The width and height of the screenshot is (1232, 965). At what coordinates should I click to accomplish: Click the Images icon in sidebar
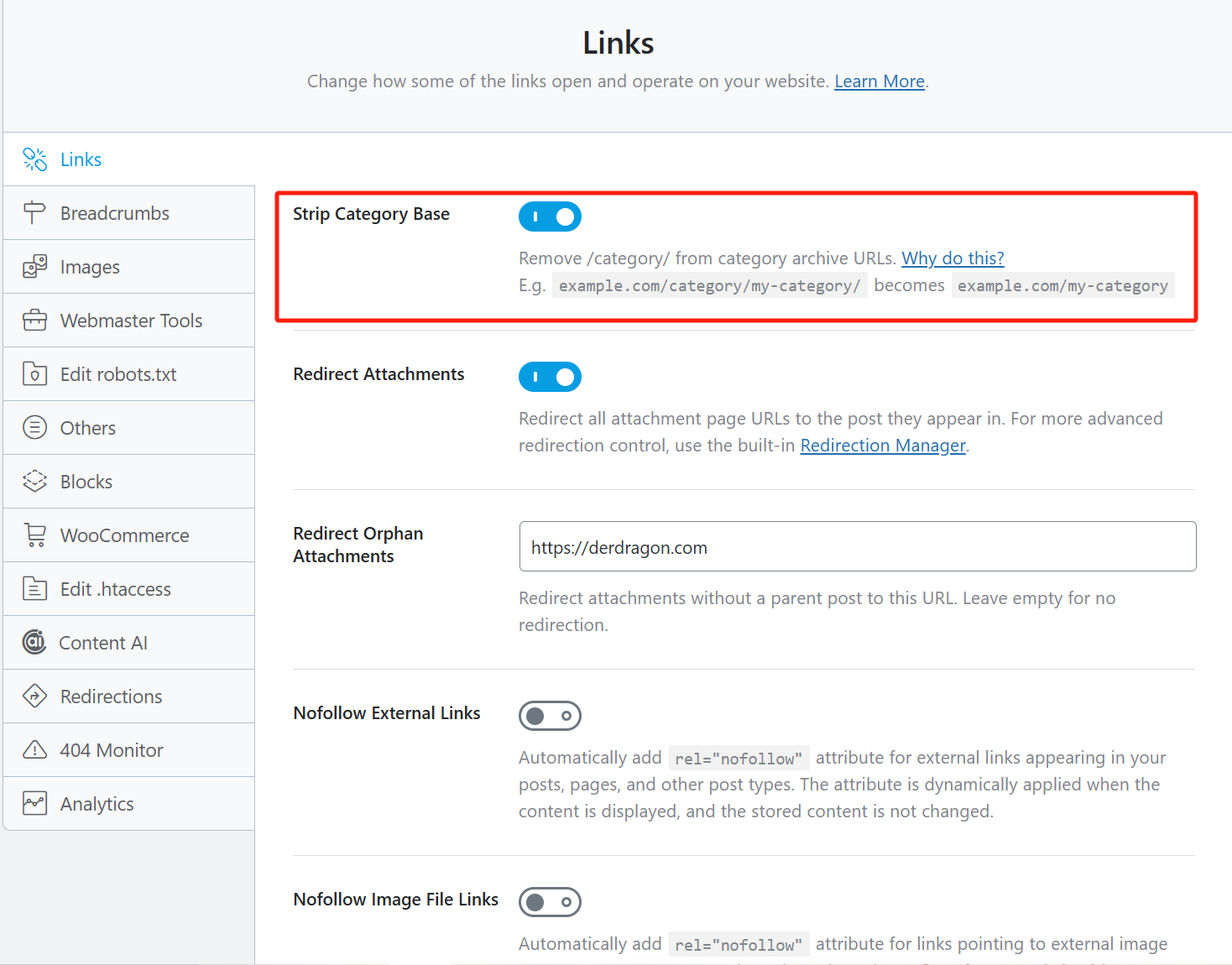pyautogui.click(x=34, y=267)
